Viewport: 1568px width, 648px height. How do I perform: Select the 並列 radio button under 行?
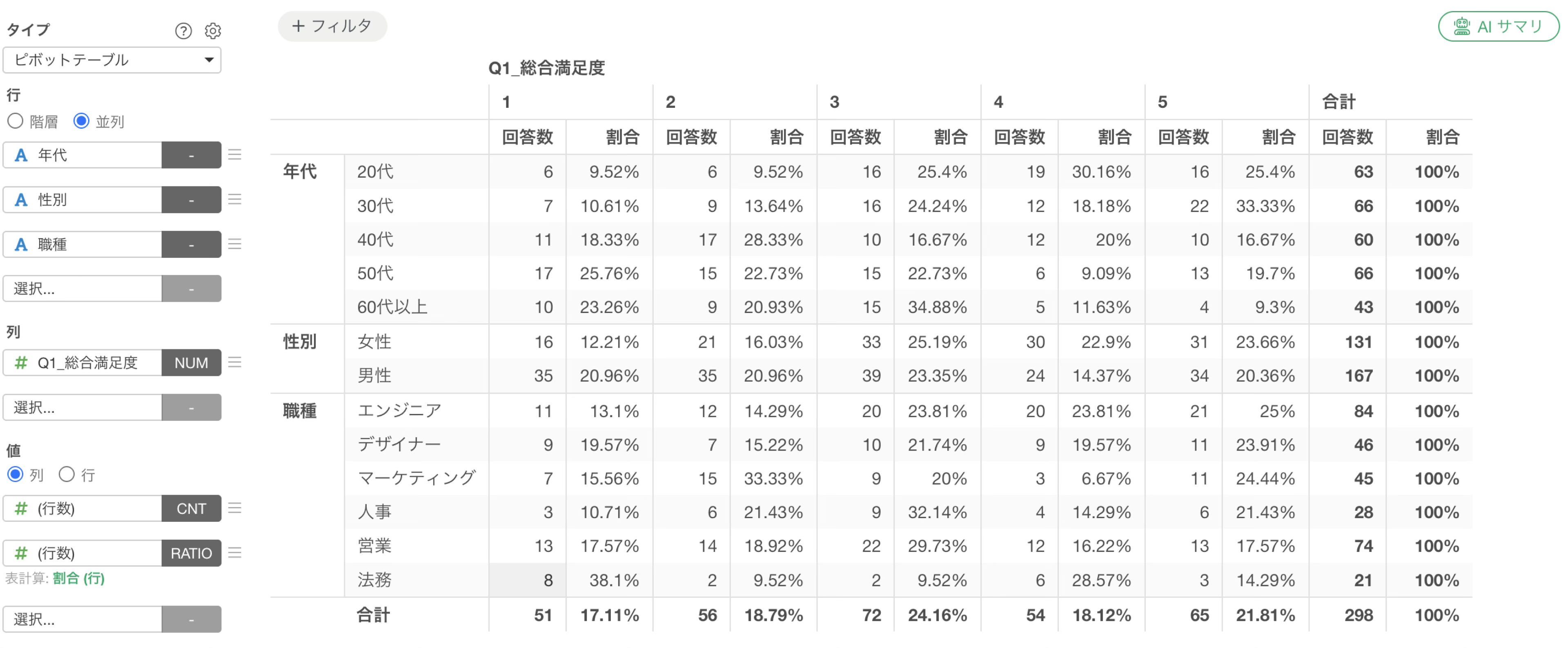(81, 121)
